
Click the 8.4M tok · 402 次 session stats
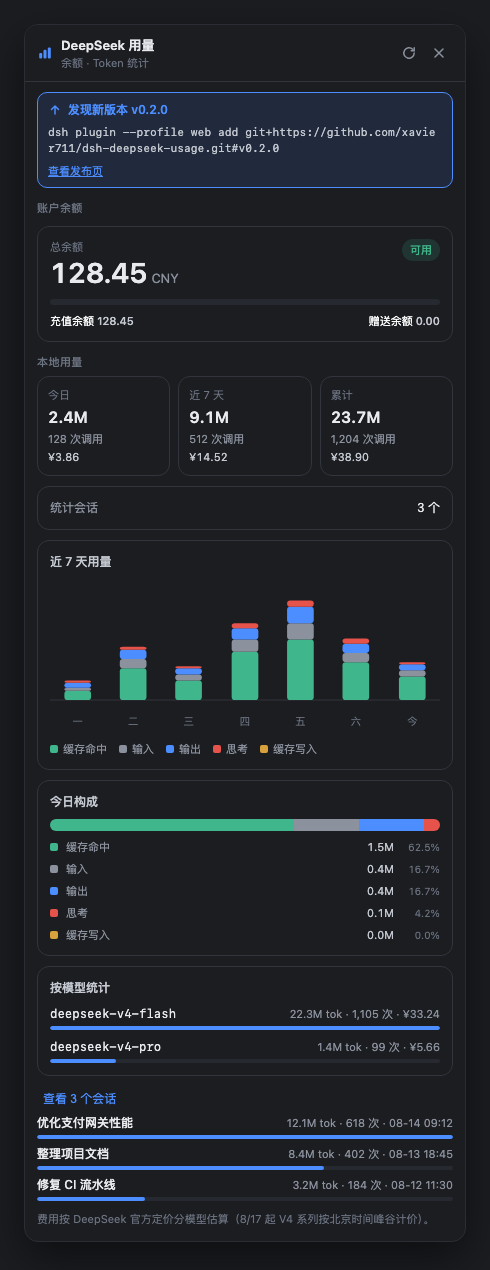(x=371, y=1153)
